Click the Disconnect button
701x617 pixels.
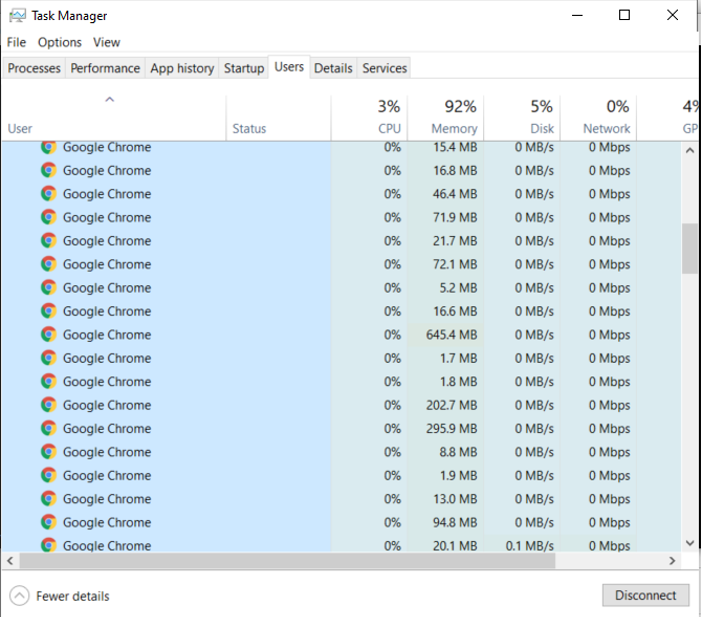coord(646,595)
